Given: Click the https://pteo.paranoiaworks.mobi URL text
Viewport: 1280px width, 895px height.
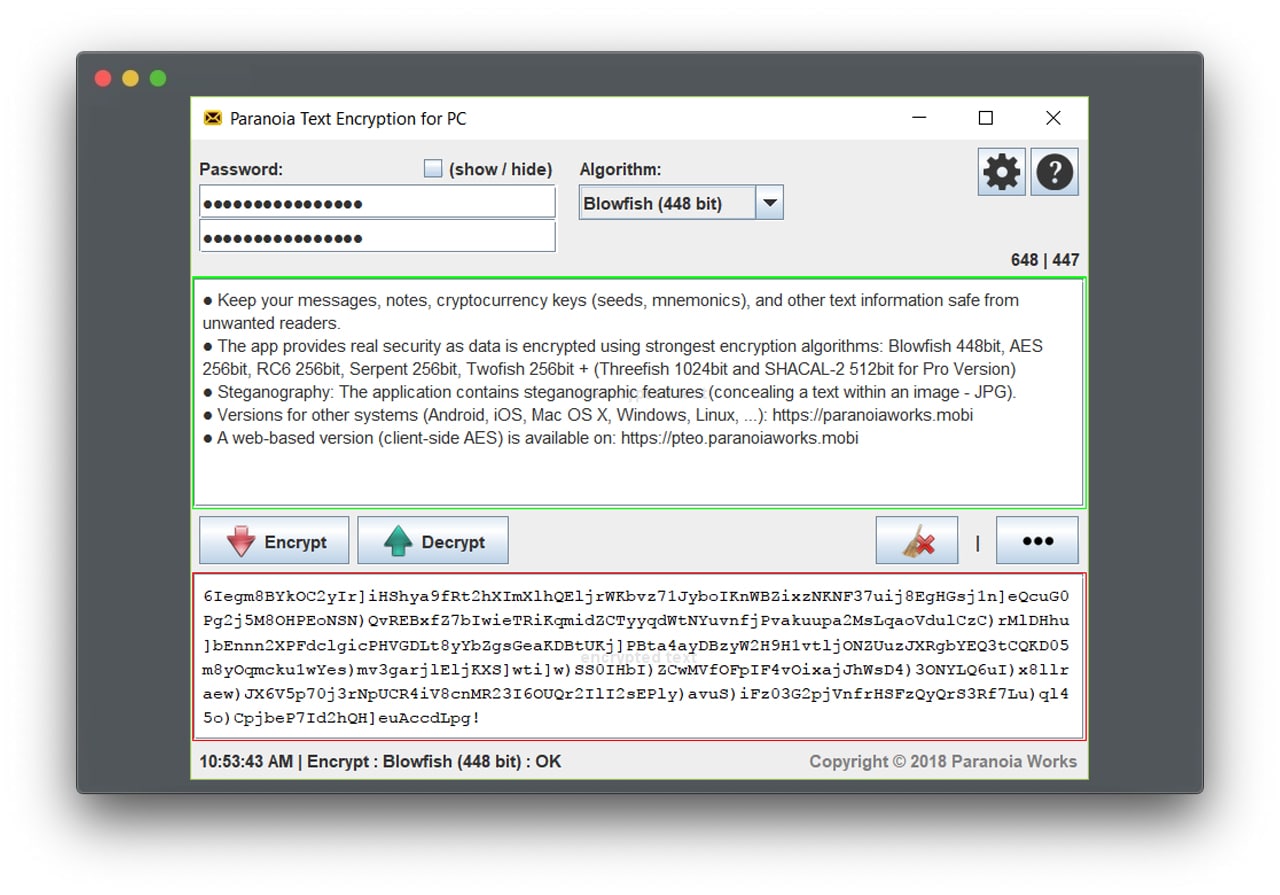Looking at the screenshot, I should (x=739, y=438).
